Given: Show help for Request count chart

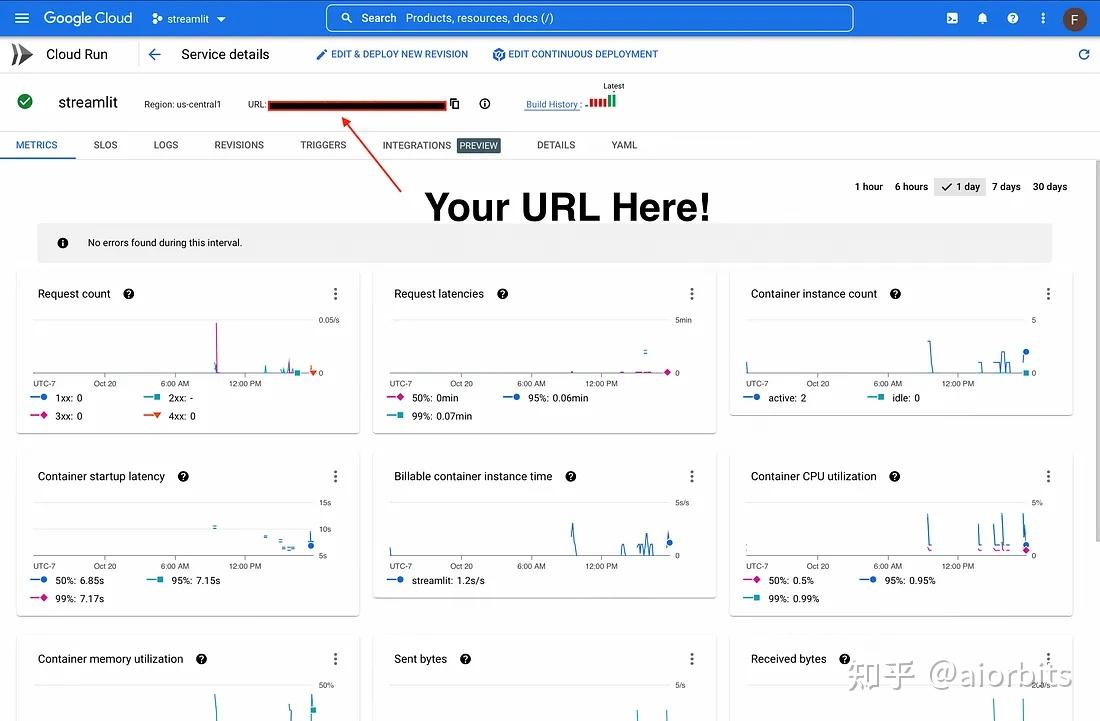Looking at the screenshot, I should [128, 294].
